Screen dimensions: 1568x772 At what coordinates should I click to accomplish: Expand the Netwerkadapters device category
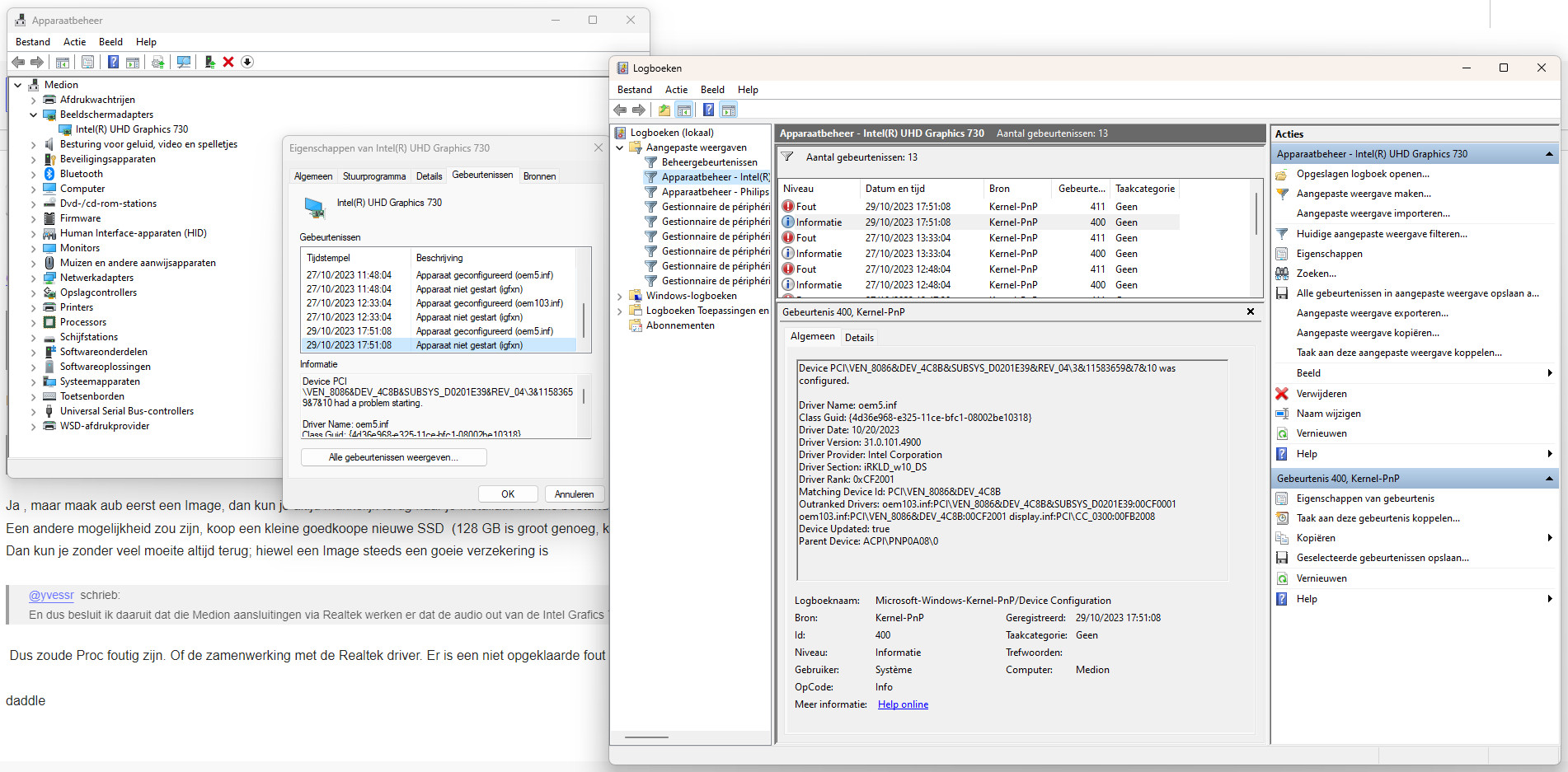(34, 278)
